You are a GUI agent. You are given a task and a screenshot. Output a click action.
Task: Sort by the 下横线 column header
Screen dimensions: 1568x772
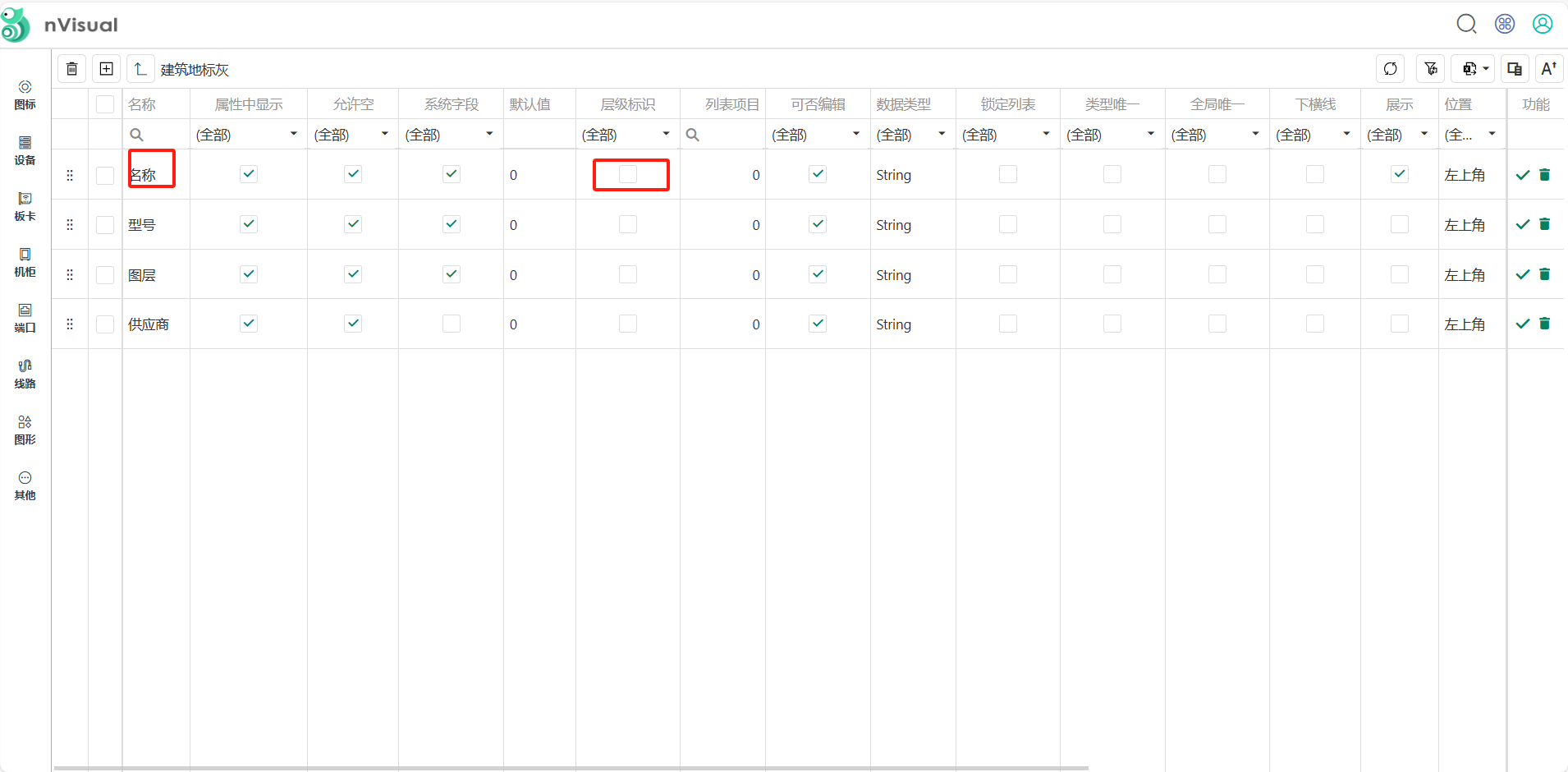point(1315,104)
